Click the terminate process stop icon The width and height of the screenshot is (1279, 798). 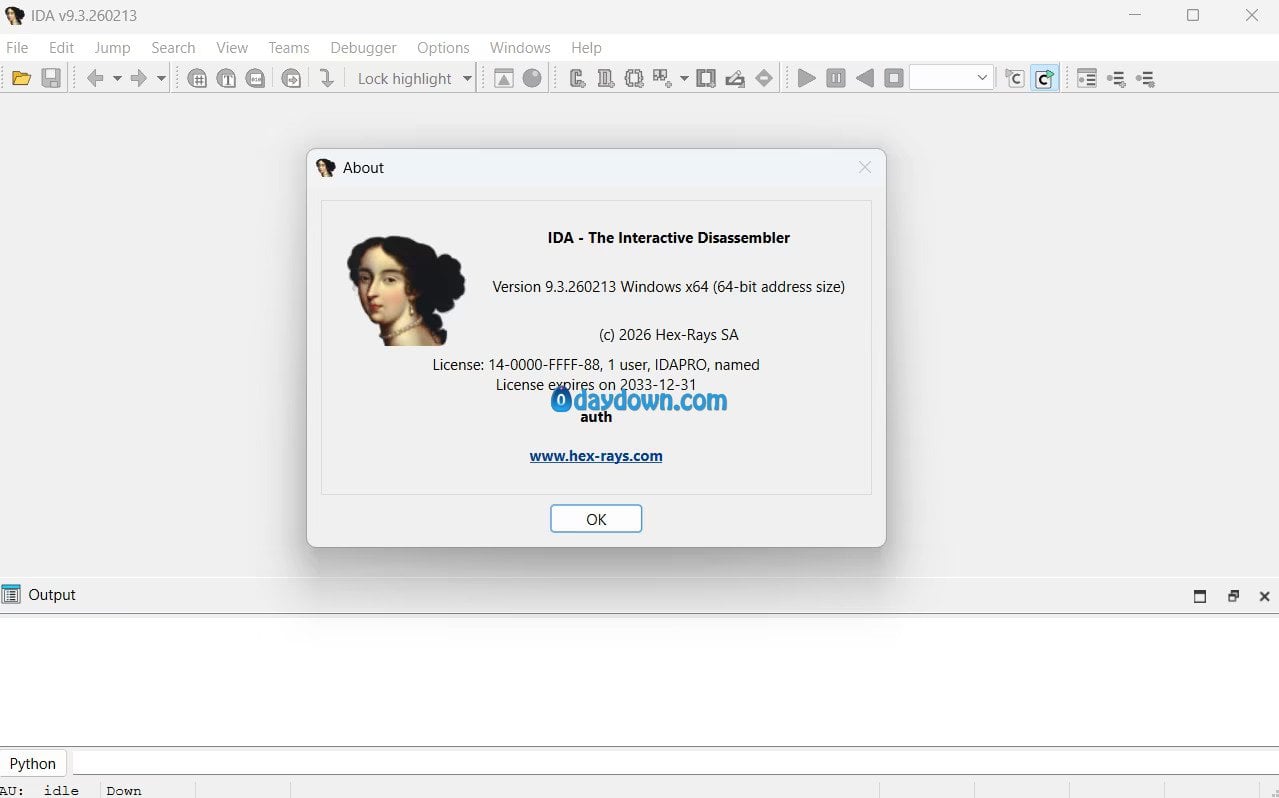(894, 78)
